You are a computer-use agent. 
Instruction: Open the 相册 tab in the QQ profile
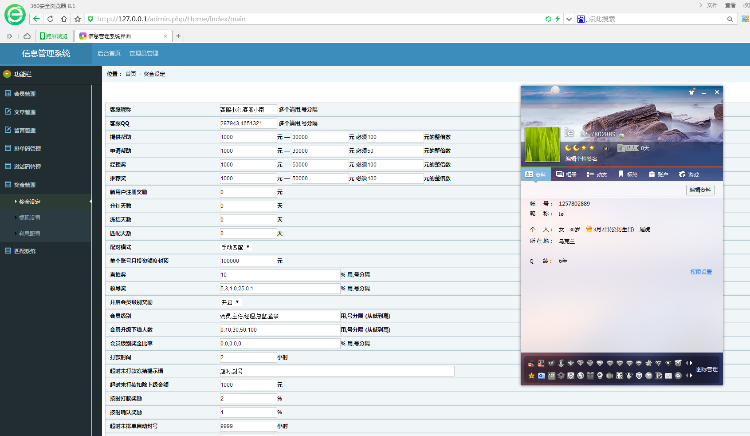[566, 174]
